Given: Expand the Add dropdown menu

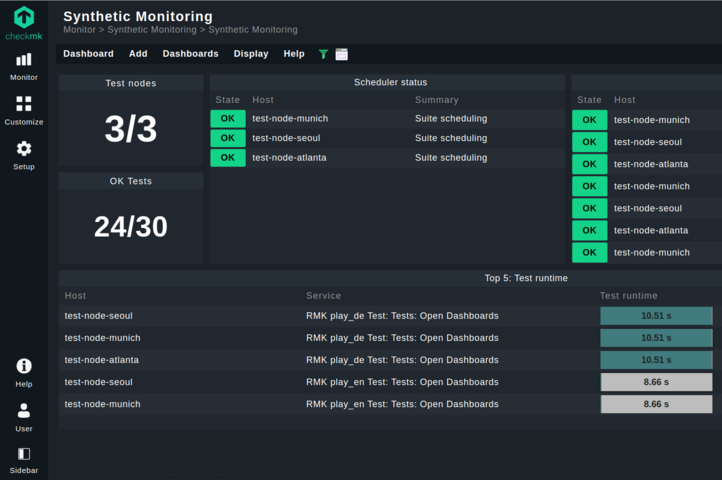Looking at the screenshot, I should (138, 54).
